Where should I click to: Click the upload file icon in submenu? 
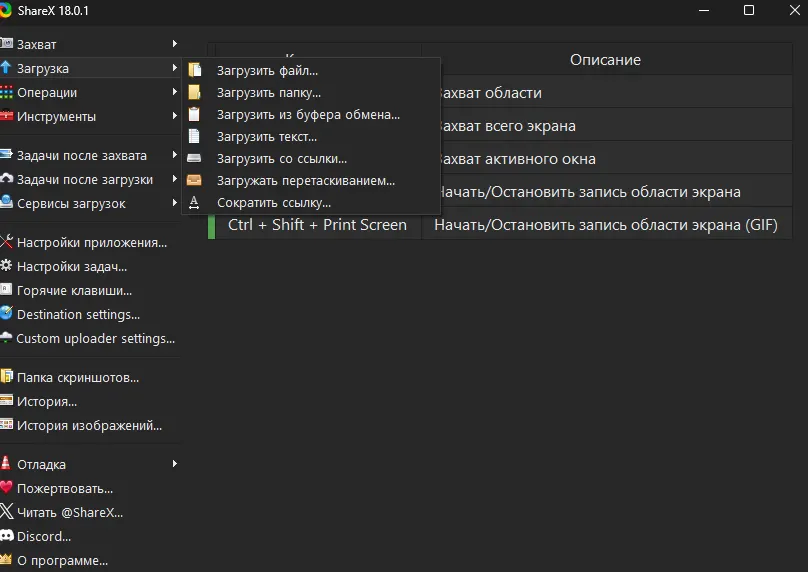click(x=195, y=71)
